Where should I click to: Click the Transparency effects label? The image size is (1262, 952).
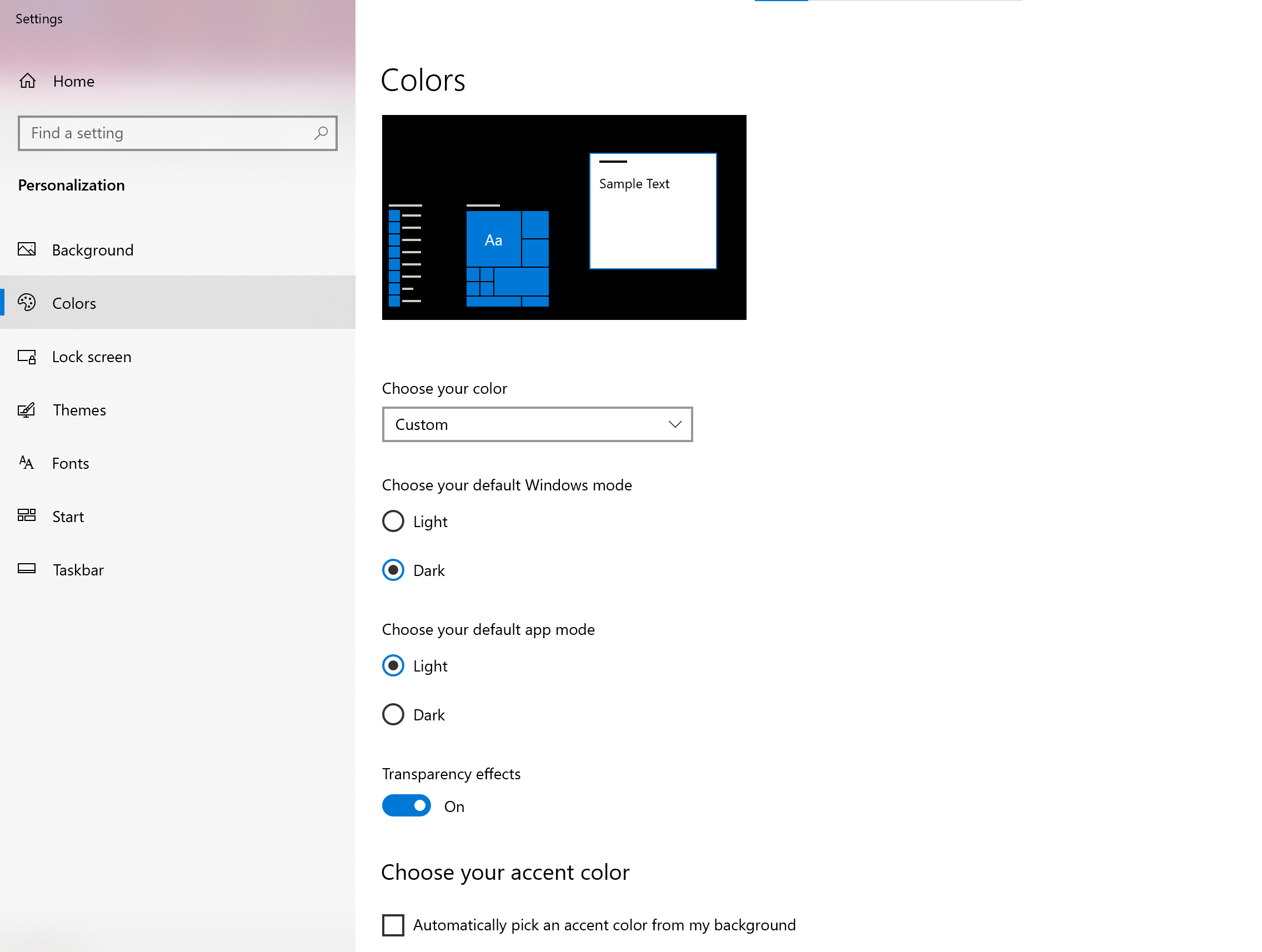coord(450,774)
